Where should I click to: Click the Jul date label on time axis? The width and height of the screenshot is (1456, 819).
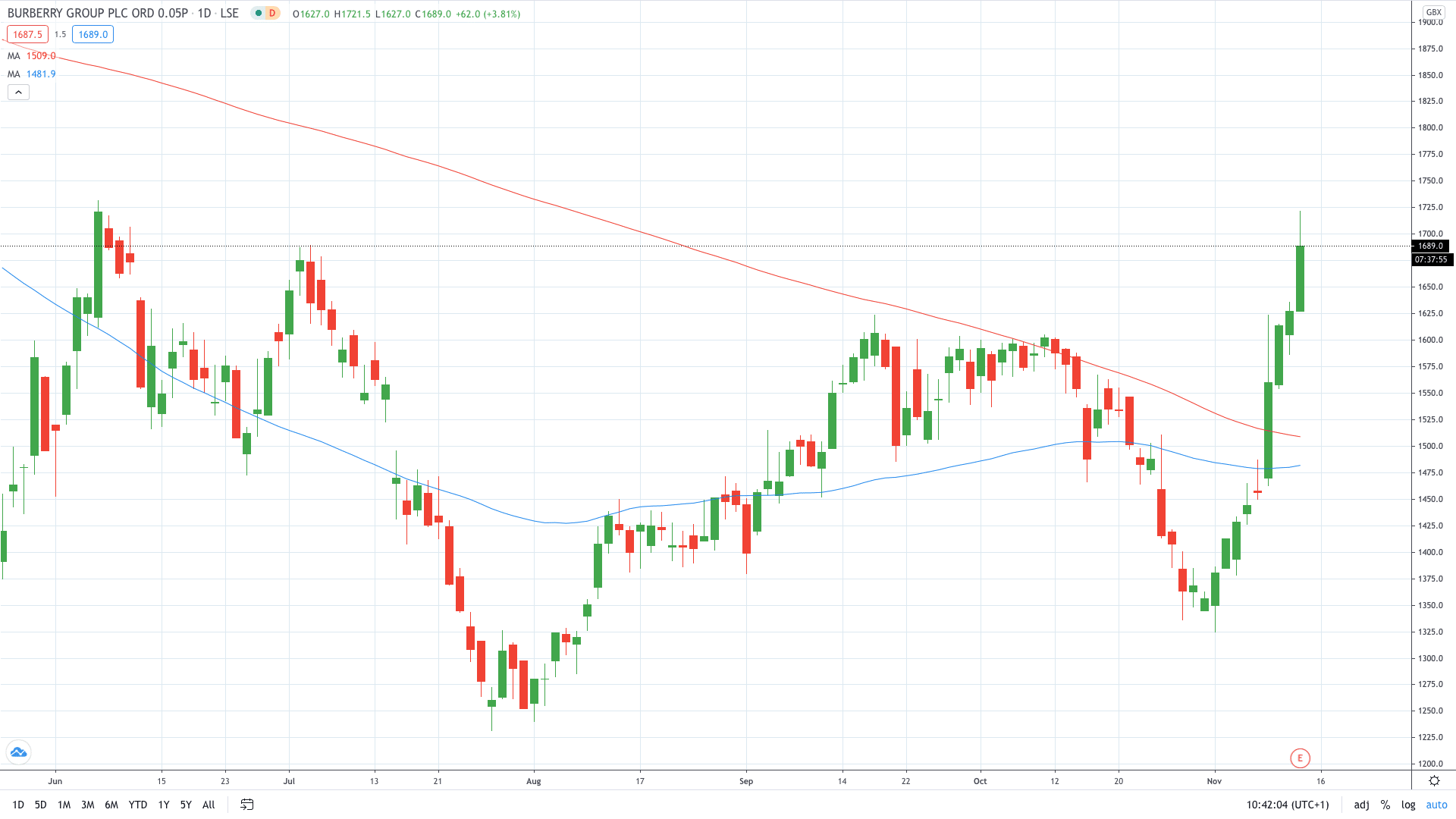point(289,781)
